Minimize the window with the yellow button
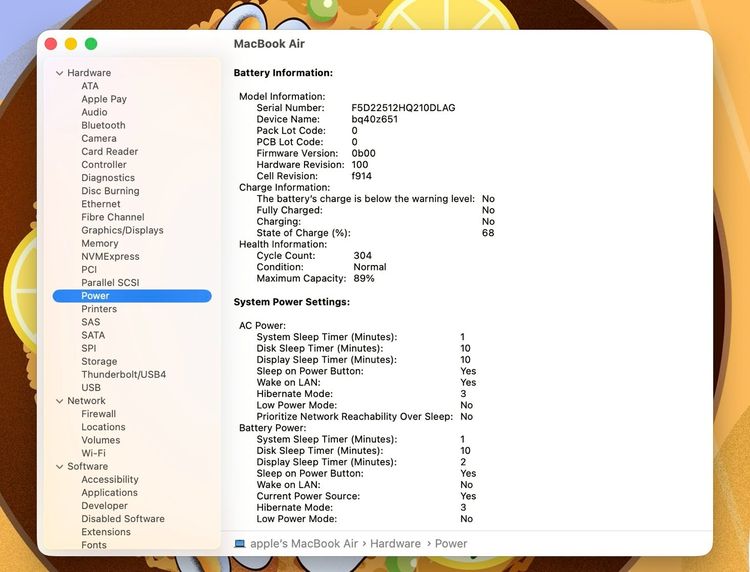The width and height of the screenshot is (750, 572). [71, 44]
